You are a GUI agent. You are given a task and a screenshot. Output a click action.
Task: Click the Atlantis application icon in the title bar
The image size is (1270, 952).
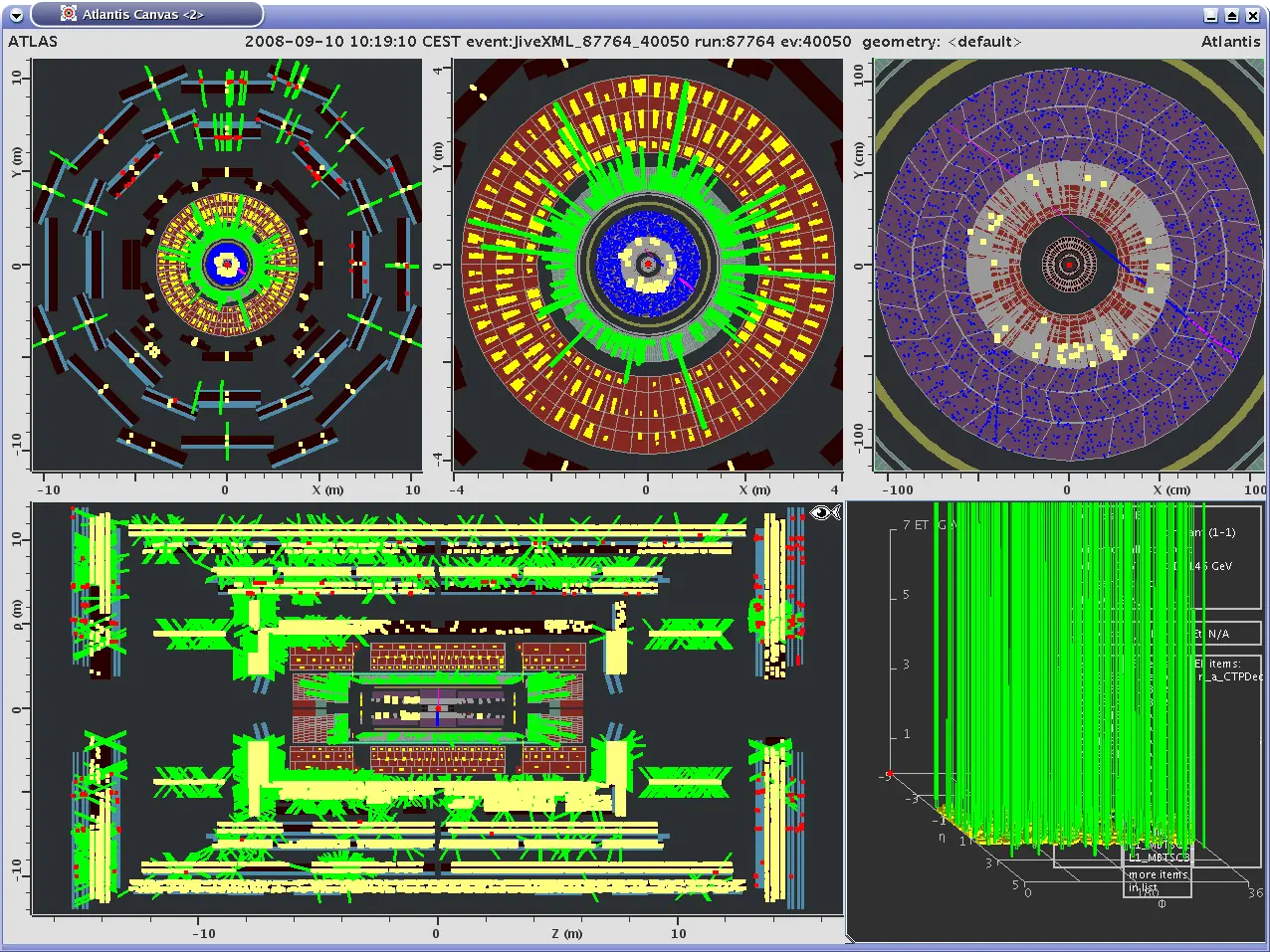68,14
